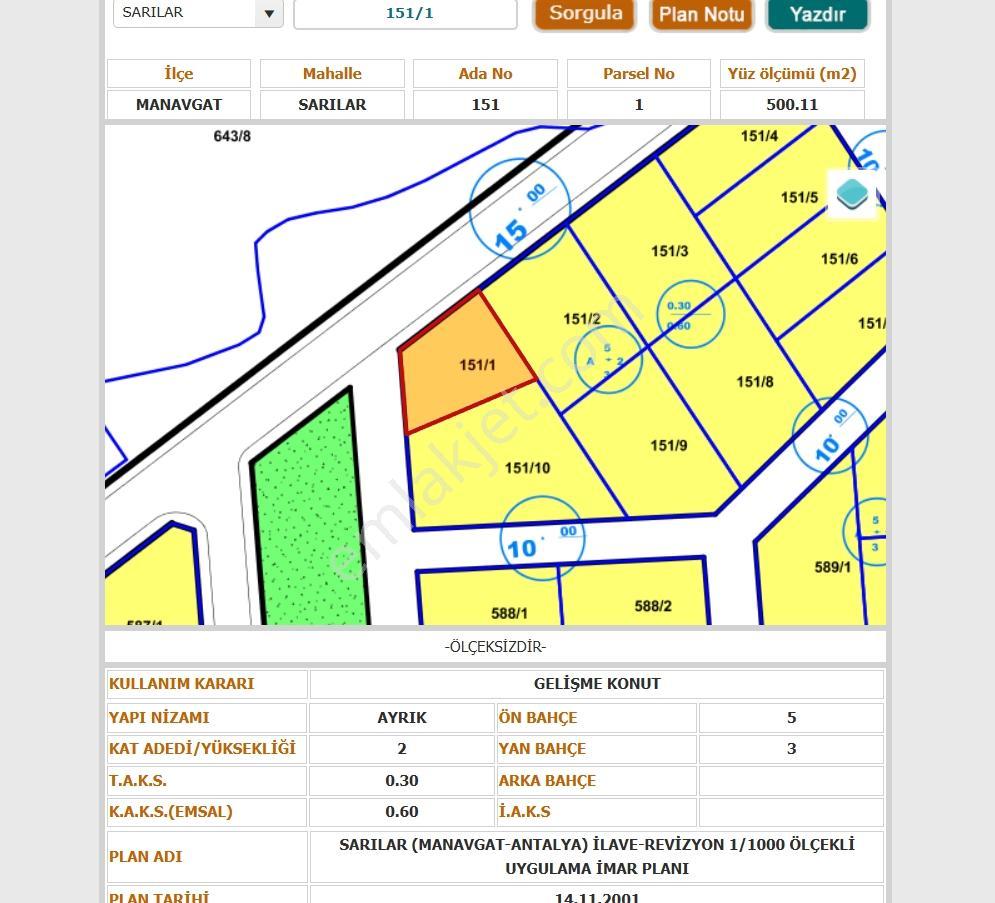Click parcel label 151/6 on map
The image size is (995, 903).
839,259
